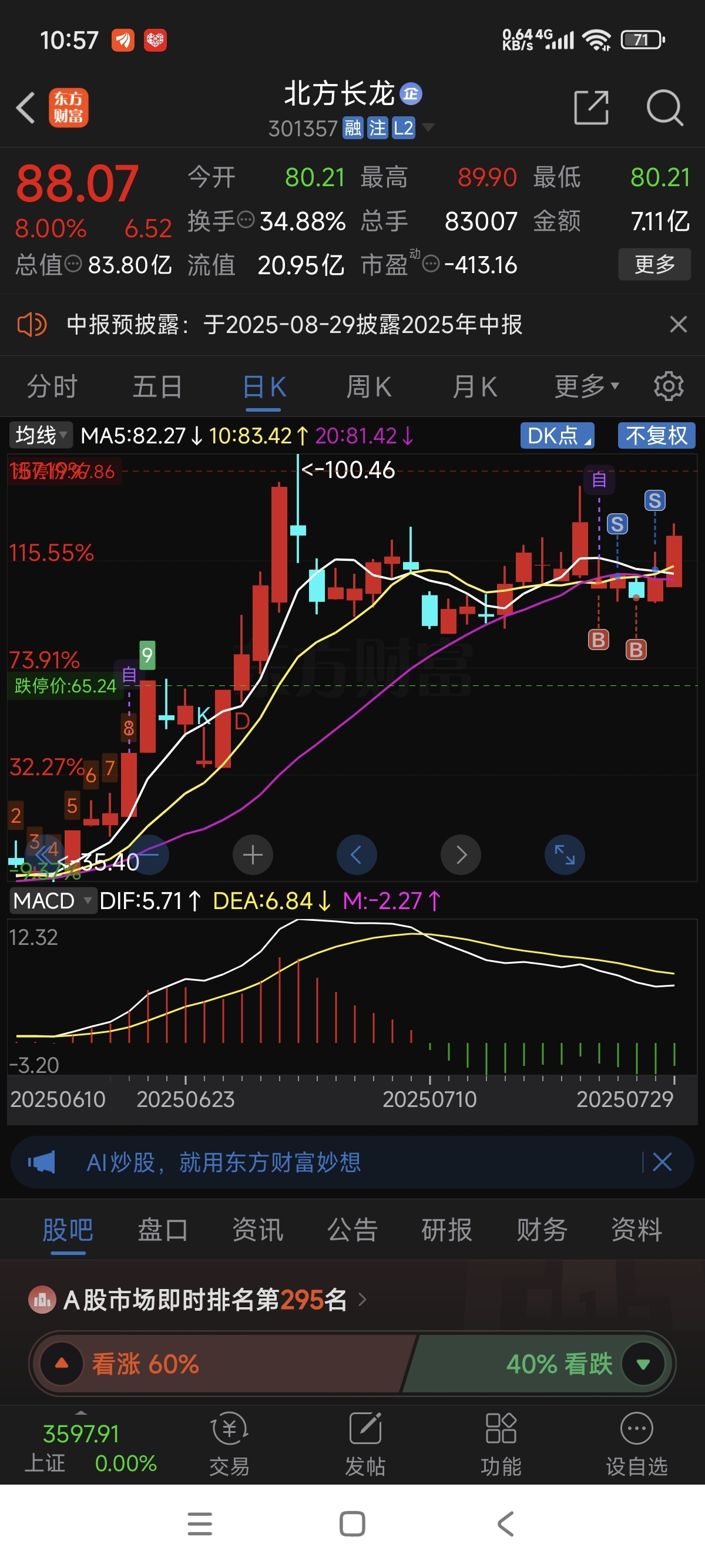Image resolution: width=705 pixels, height=1568 pixels.
Task: Tap the rightmost B buy marker
Action: pyautogui.click(x=636, y=650)
